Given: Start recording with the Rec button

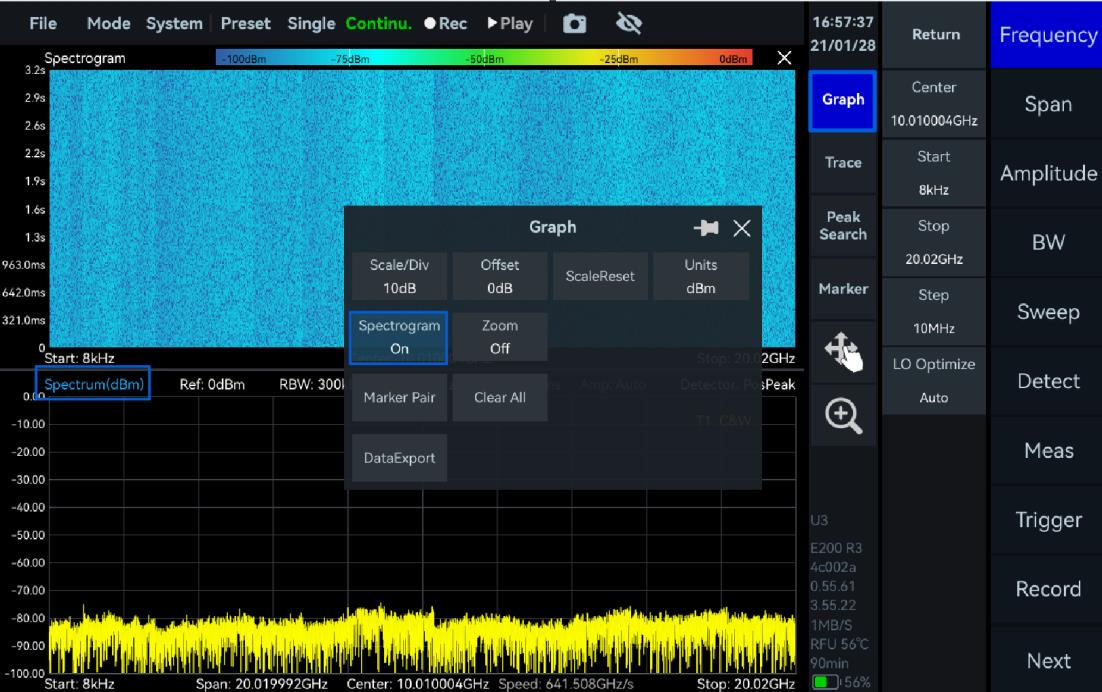Looking at the screenshot, I should click(x=445, y=24).
